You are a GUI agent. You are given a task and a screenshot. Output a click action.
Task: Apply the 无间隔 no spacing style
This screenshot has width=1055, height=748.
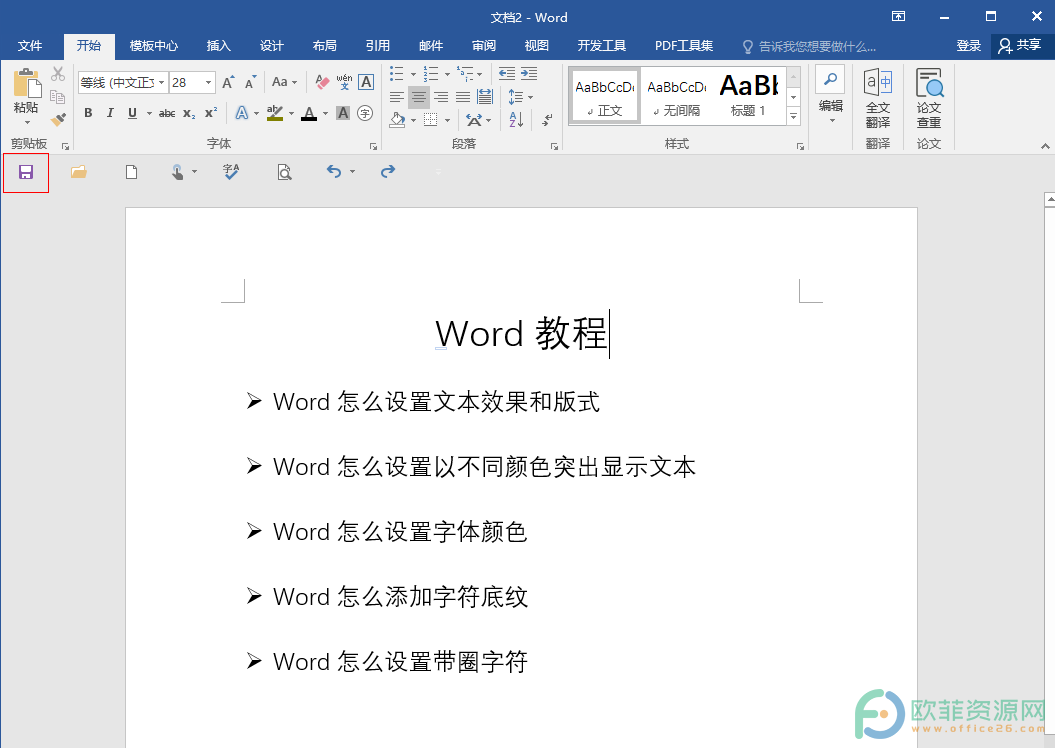click(677, 96)
